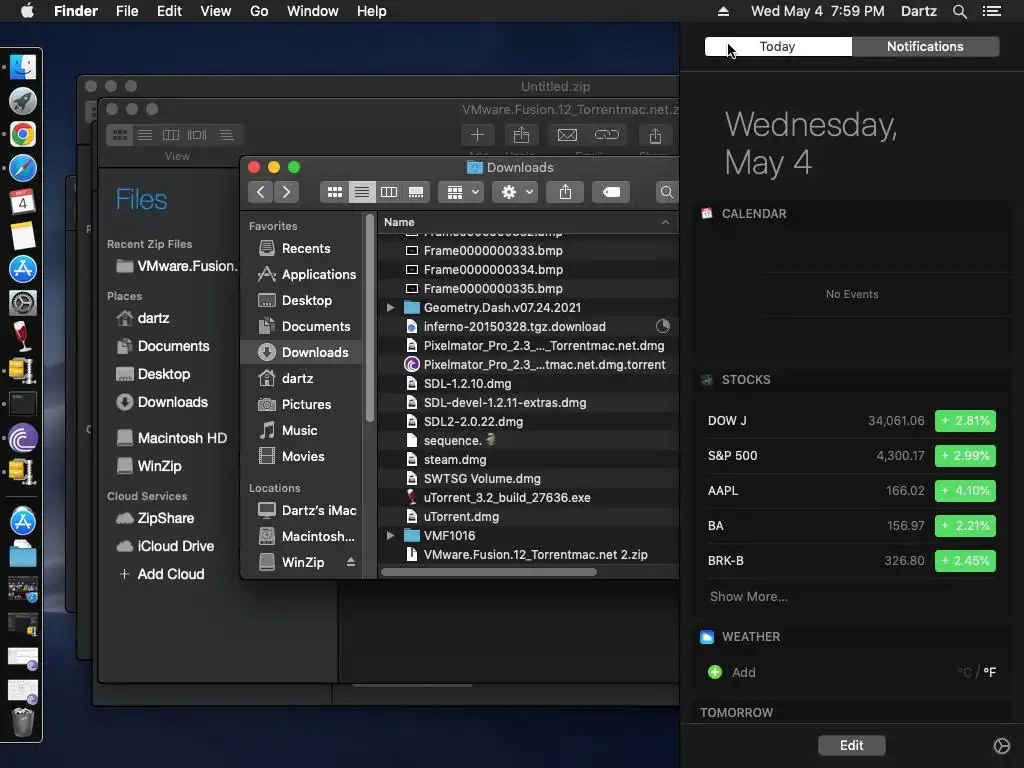Click Email envelope icon in WinZip toolbar

(x=567, y=135)
